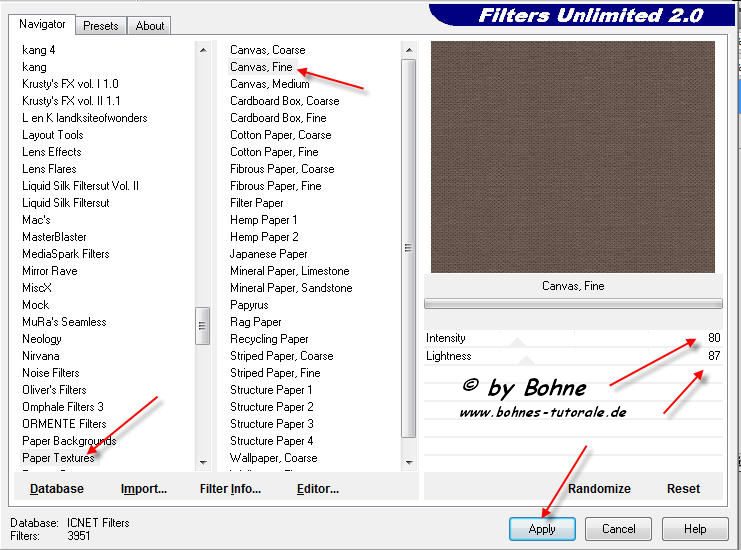The image size is (741, 550).
Task: Select the Navigator tab
Action: 43,24
